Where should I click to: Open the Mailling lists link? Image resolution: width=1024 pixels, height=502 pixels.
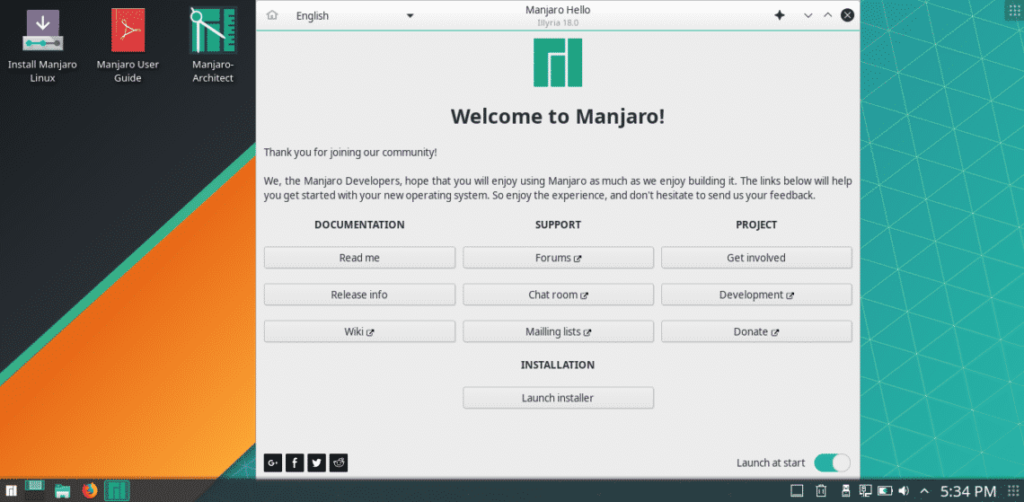click(558, 332)
